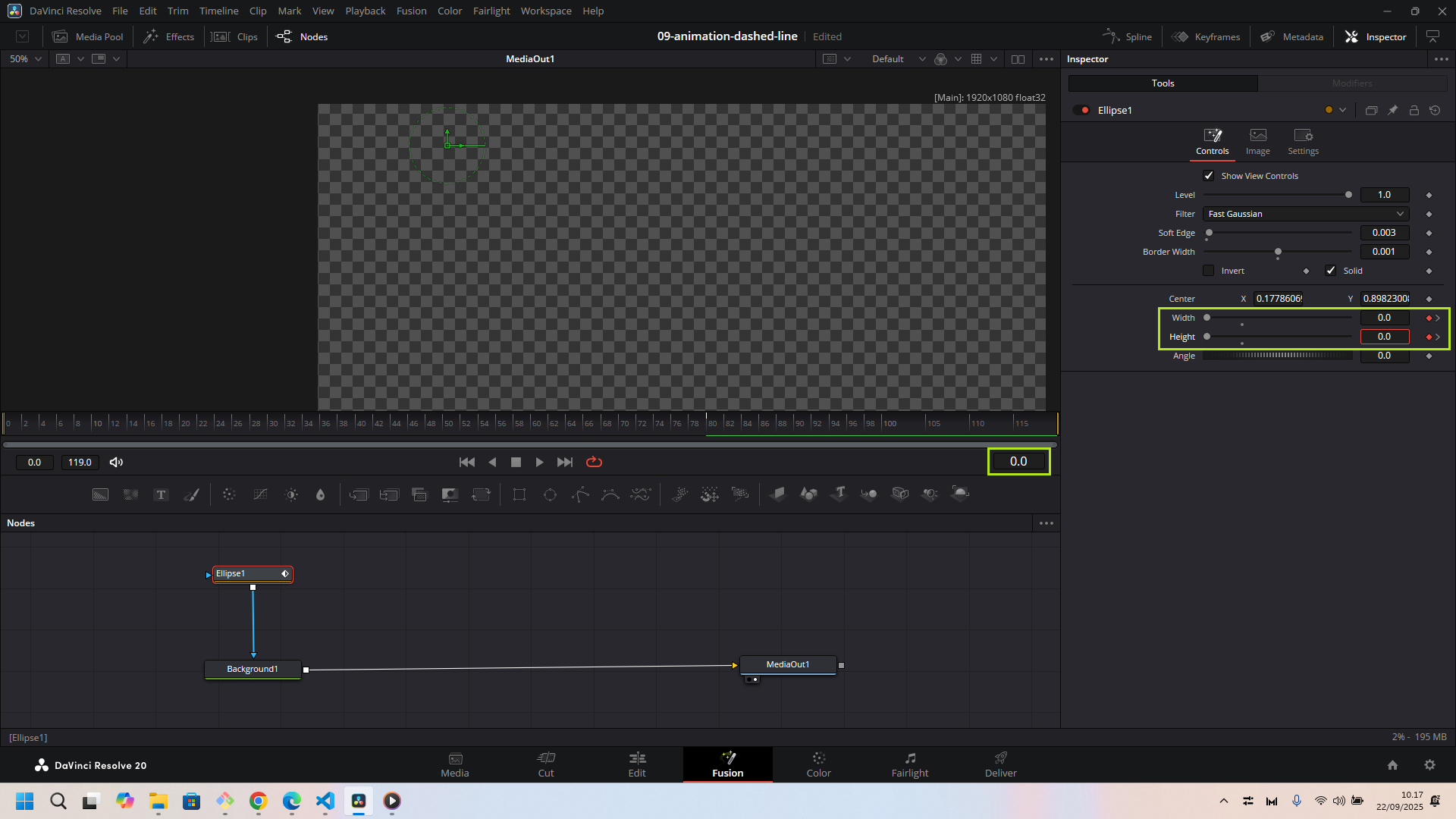Add a Rectangle mask tool
Viewport: 1456px width, 819px height.
tap(519, 494)
